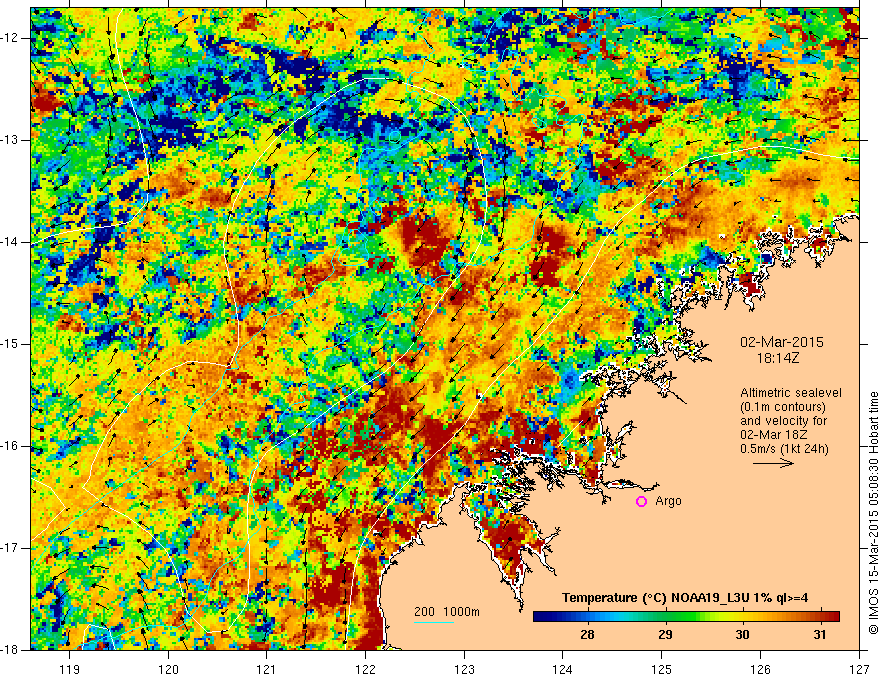Image resolution: width=880 pixels, height=680 pixels.
Task: Click longitude axis label '125'
Action: click(662, 669)
